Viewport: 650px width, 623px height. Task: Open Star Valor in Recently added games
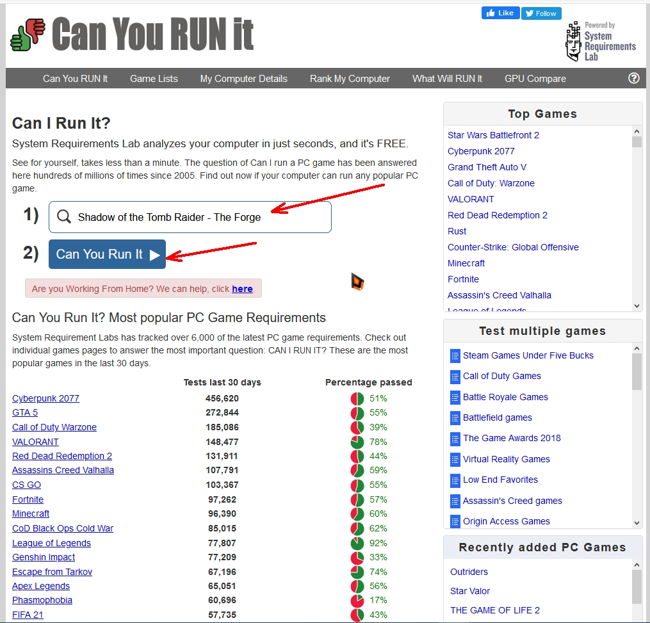(470, 591)
